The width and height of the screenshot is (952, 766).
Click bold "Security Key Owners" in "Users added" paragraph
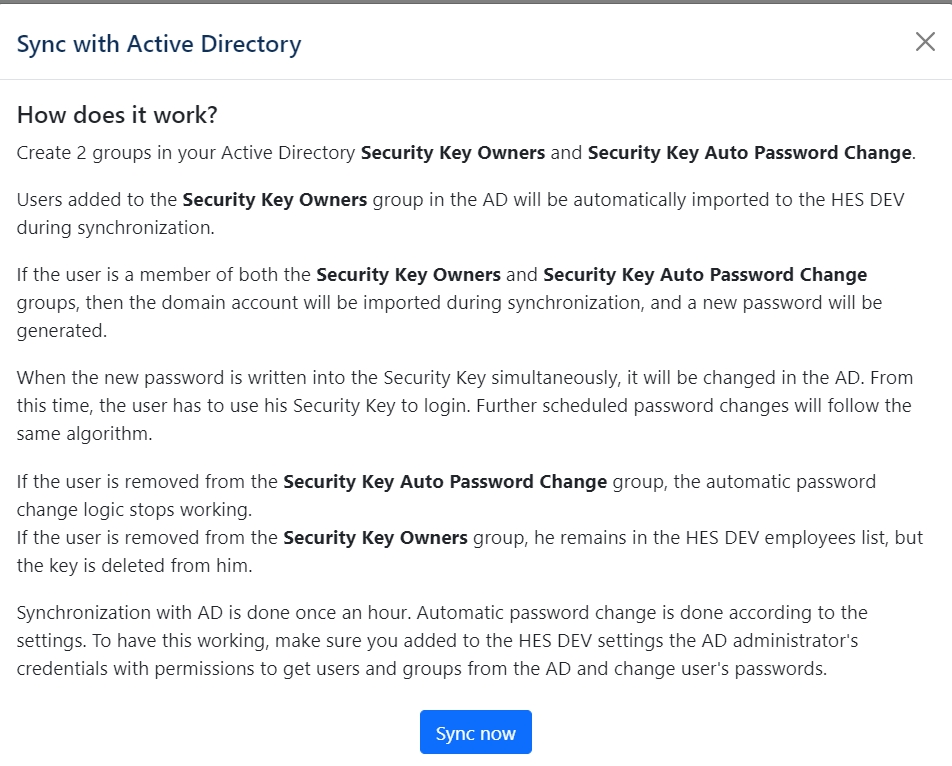click(274, 199)
